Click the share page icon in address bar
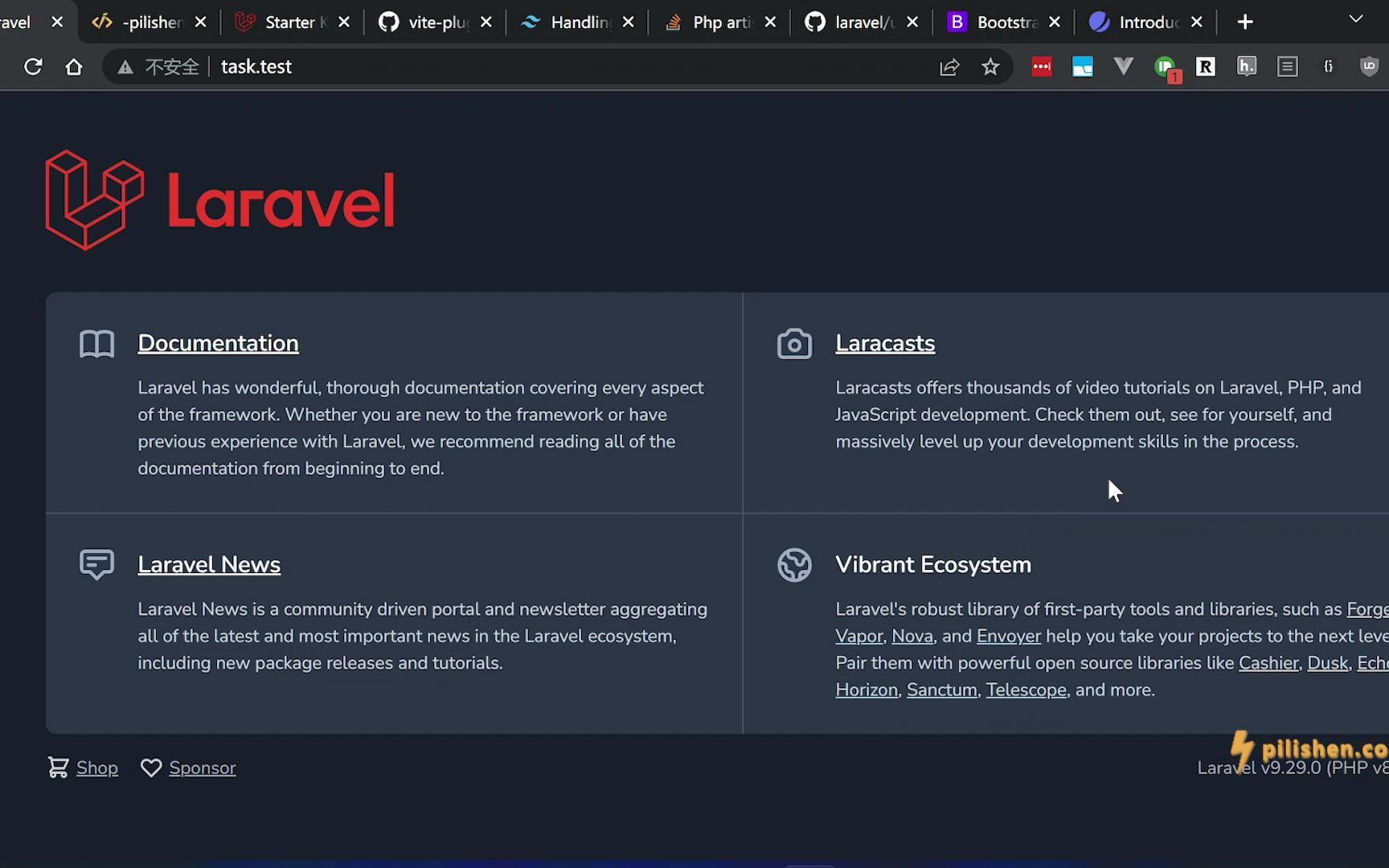 [949, 67]
